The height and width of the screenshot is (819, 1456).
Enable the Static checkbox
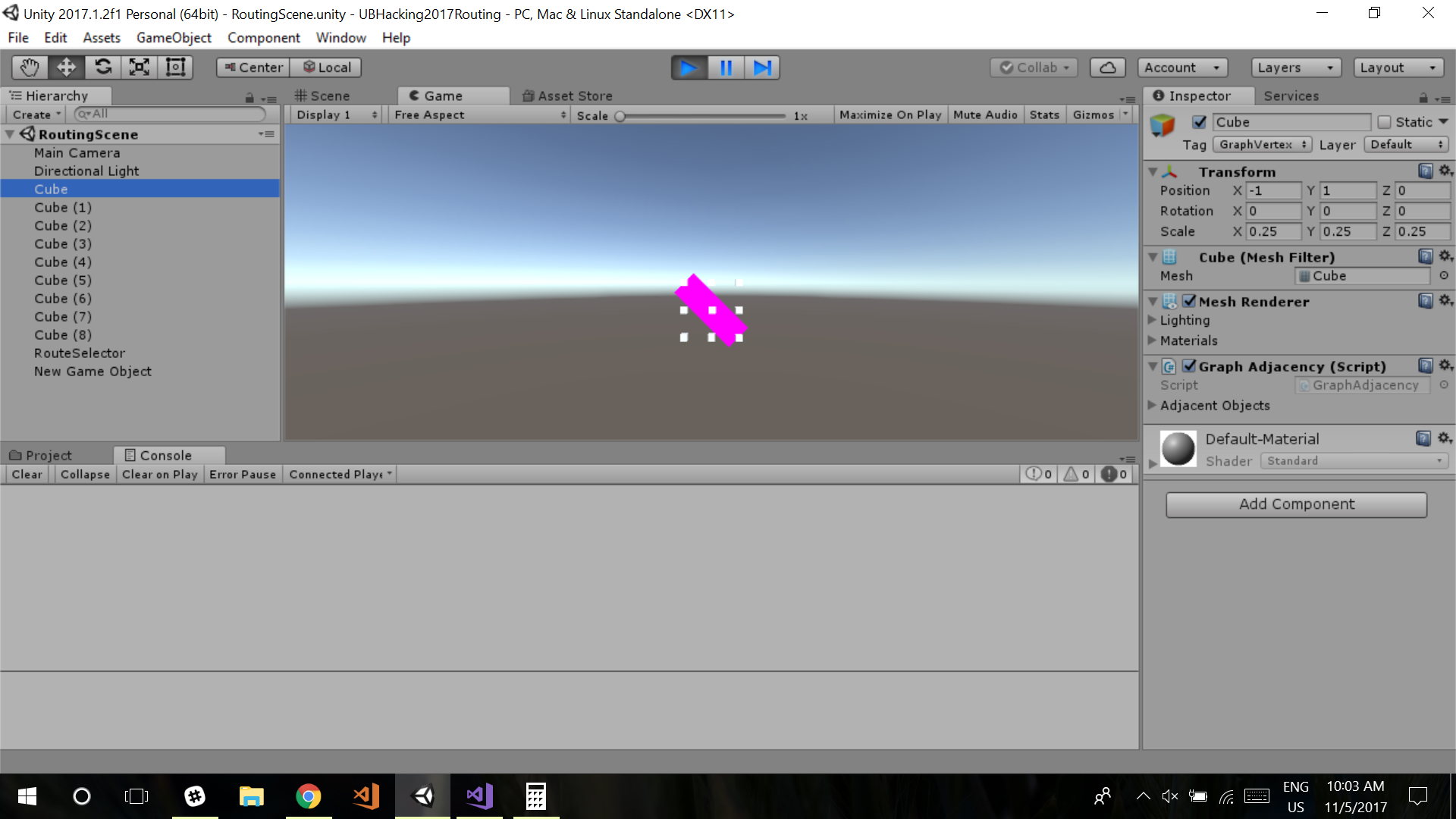coord(1385,122)
